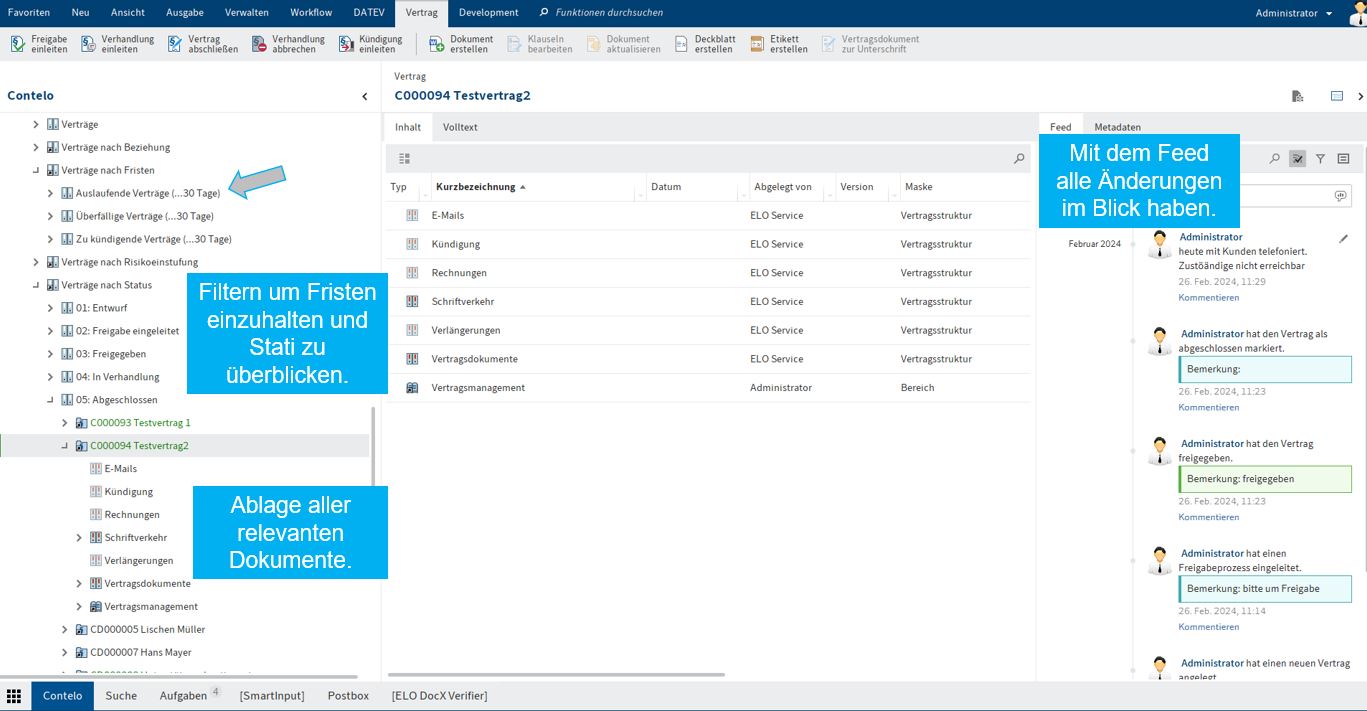Open the feed filter funnel
Image resolution: width=1367 pixels, height=711 pixels.
(1320, 158)
